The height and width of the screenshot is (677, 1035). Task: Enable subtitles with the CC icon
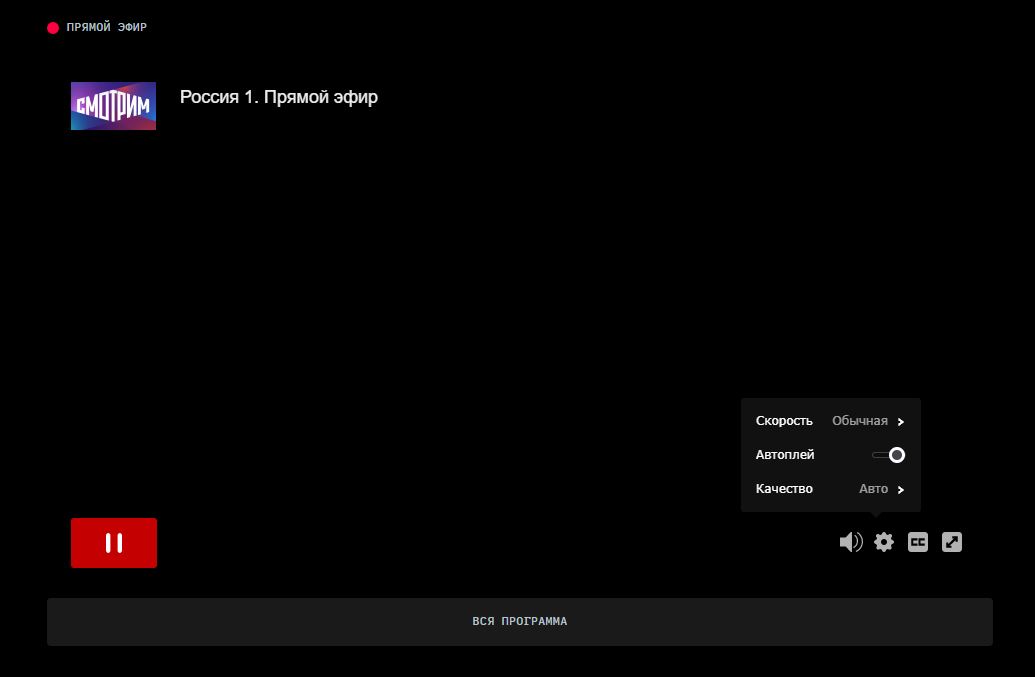[918, 542]
